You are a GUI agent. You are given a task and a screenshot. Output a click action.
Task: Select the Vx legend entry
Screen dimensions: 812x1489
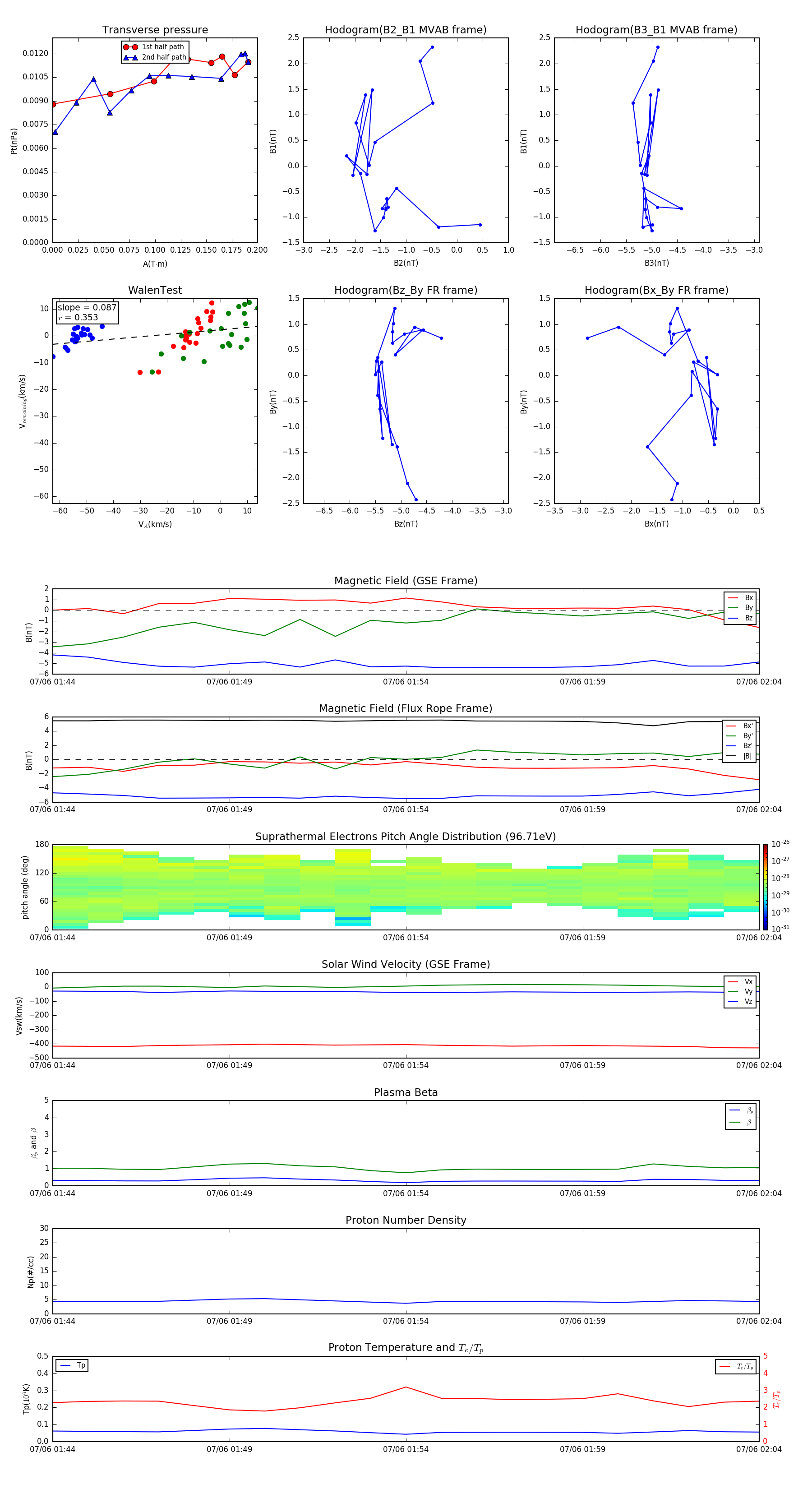741,982
